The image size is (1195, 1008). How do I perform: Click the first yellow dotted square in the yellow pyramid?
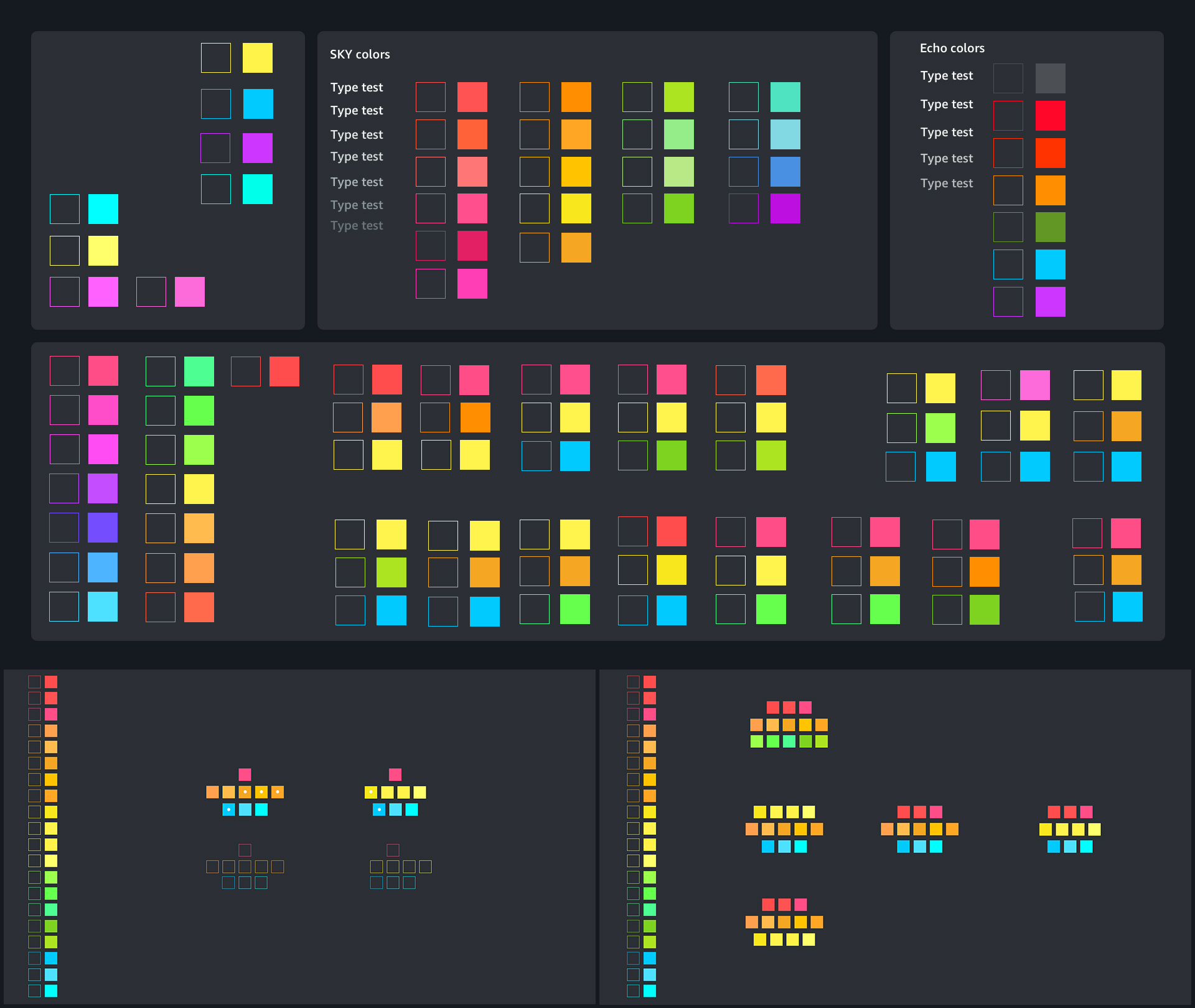[x=370, y=792]
